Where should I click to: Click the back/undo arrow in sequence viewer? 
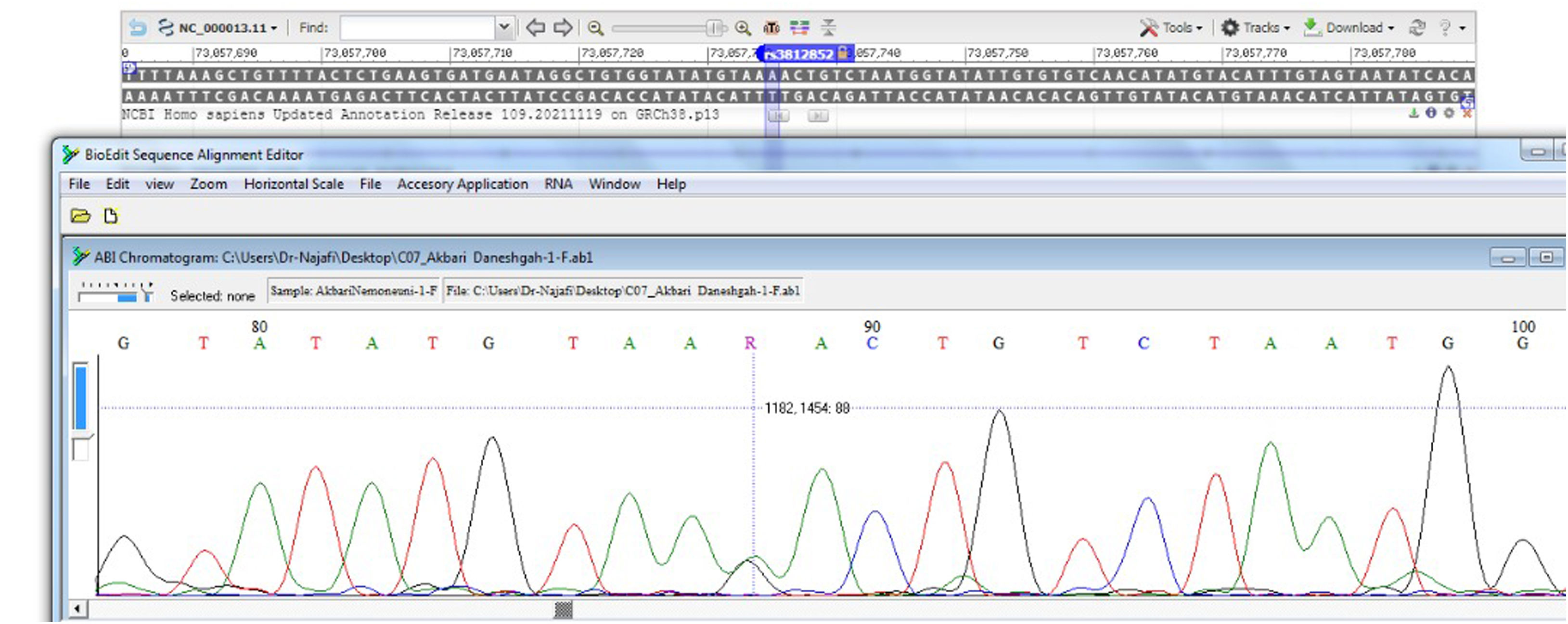pos(138,28)
